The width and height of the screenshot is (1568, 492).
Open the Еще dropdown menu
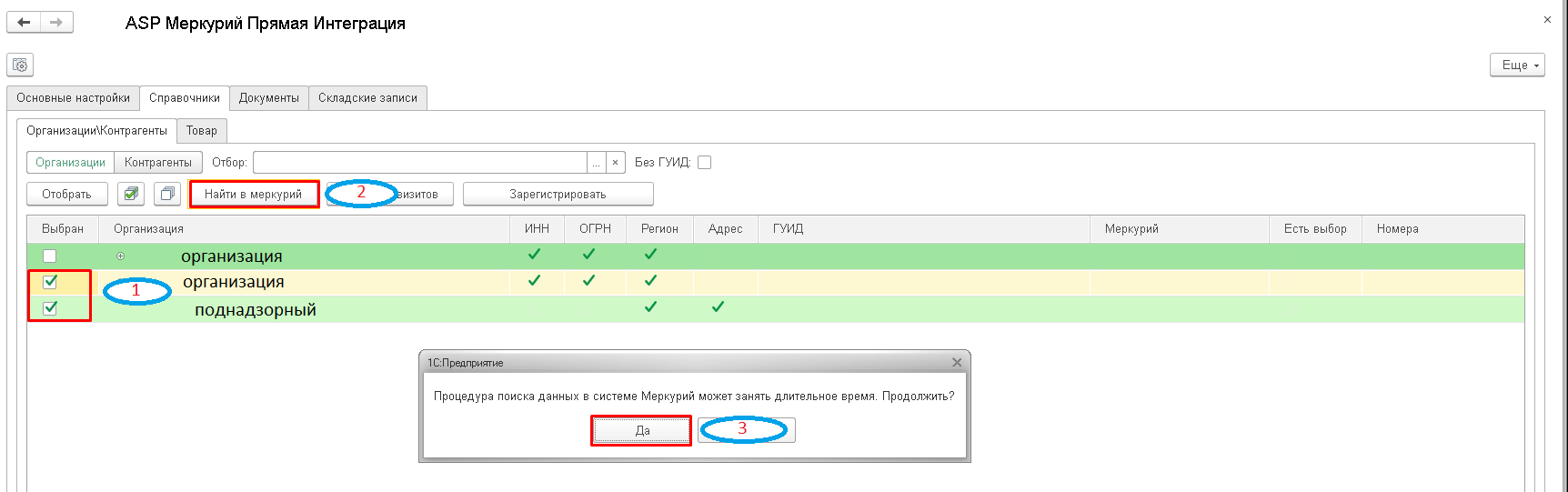1517,65
